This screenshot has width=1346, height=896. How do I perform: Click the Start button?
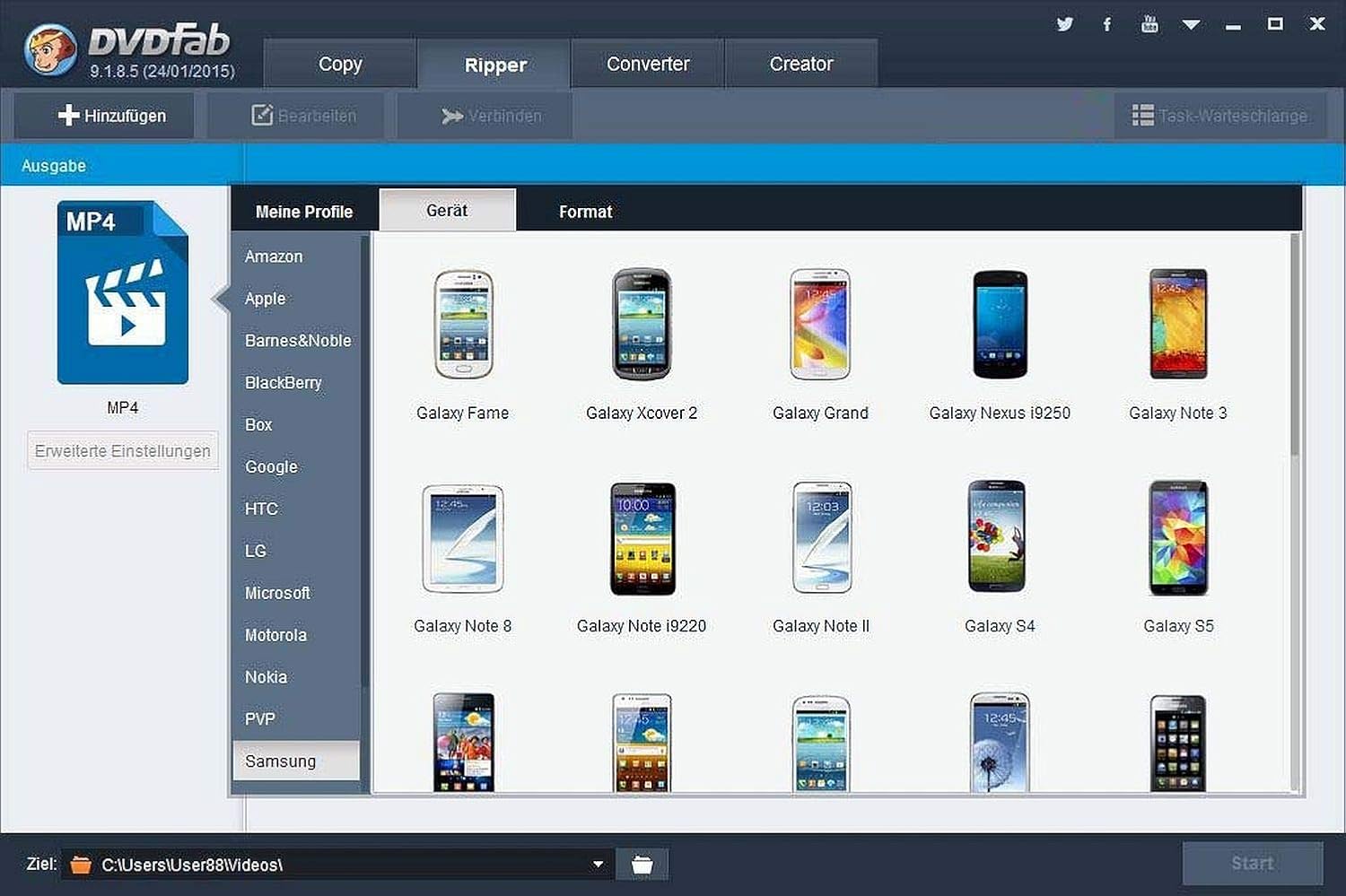tap(1253, 863)
